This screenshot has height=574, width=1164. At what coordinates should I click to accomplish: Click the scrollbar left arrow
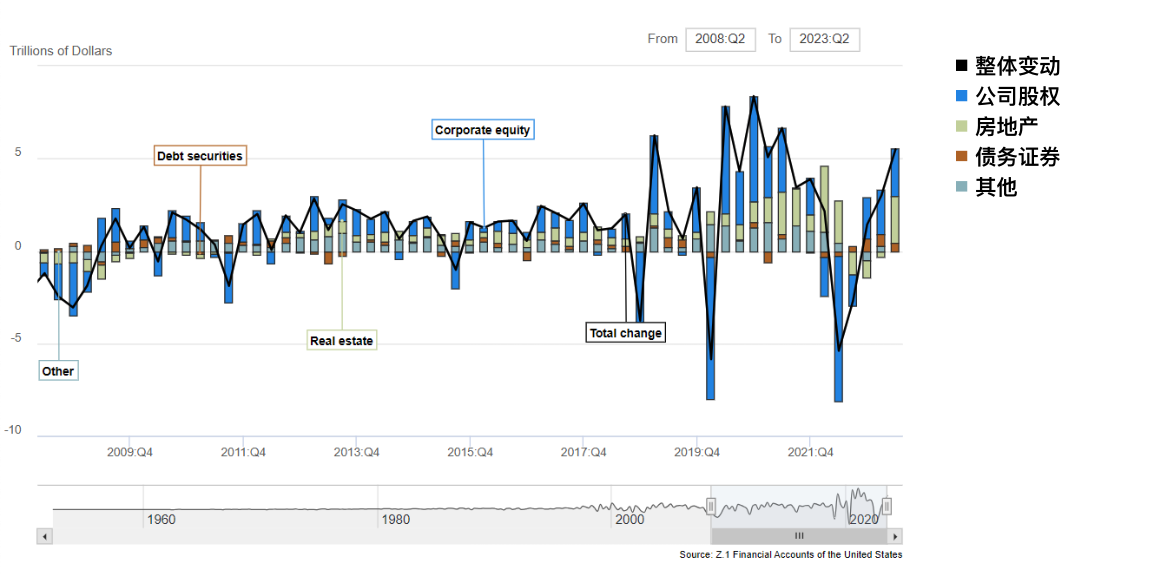click(44, 536)
